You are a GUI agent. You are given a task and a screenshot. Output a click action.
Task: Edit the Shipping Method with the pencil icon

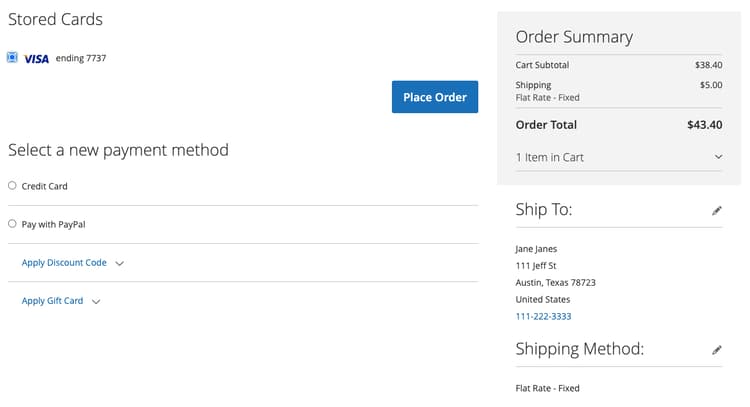[717, 350]
